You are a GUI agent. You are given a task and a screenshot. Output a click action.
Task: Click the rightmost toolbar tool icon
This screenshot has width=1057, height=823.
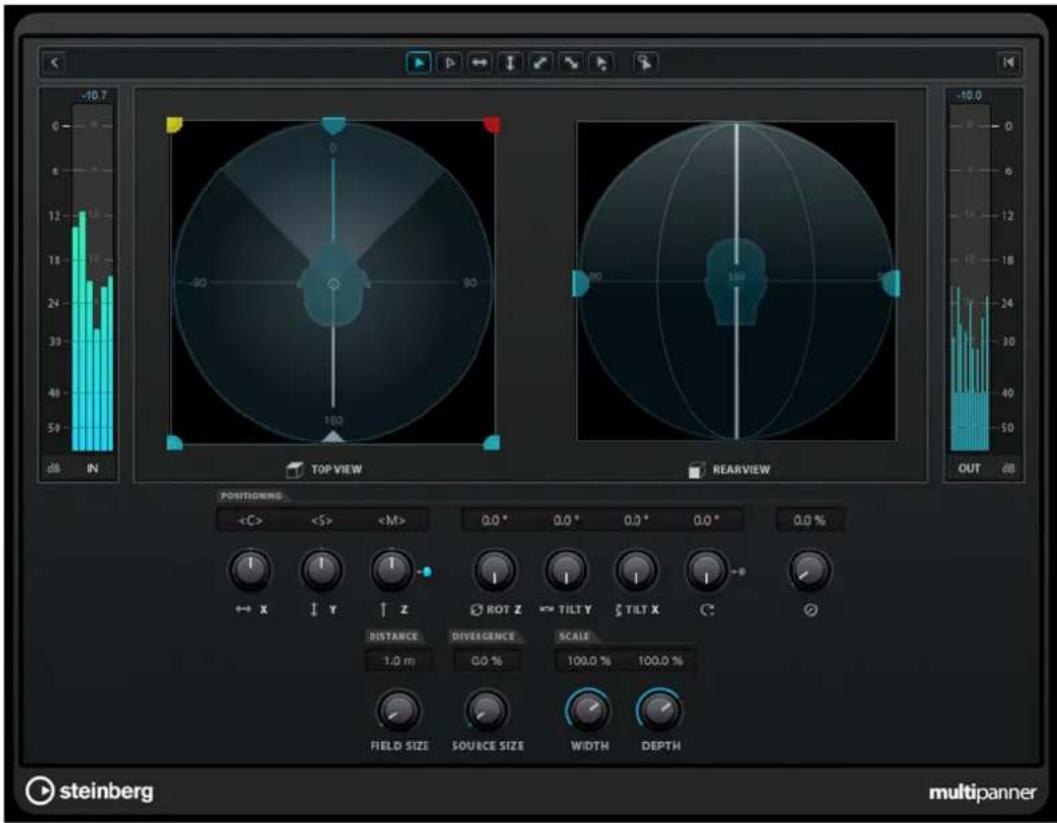pos(645,63)
